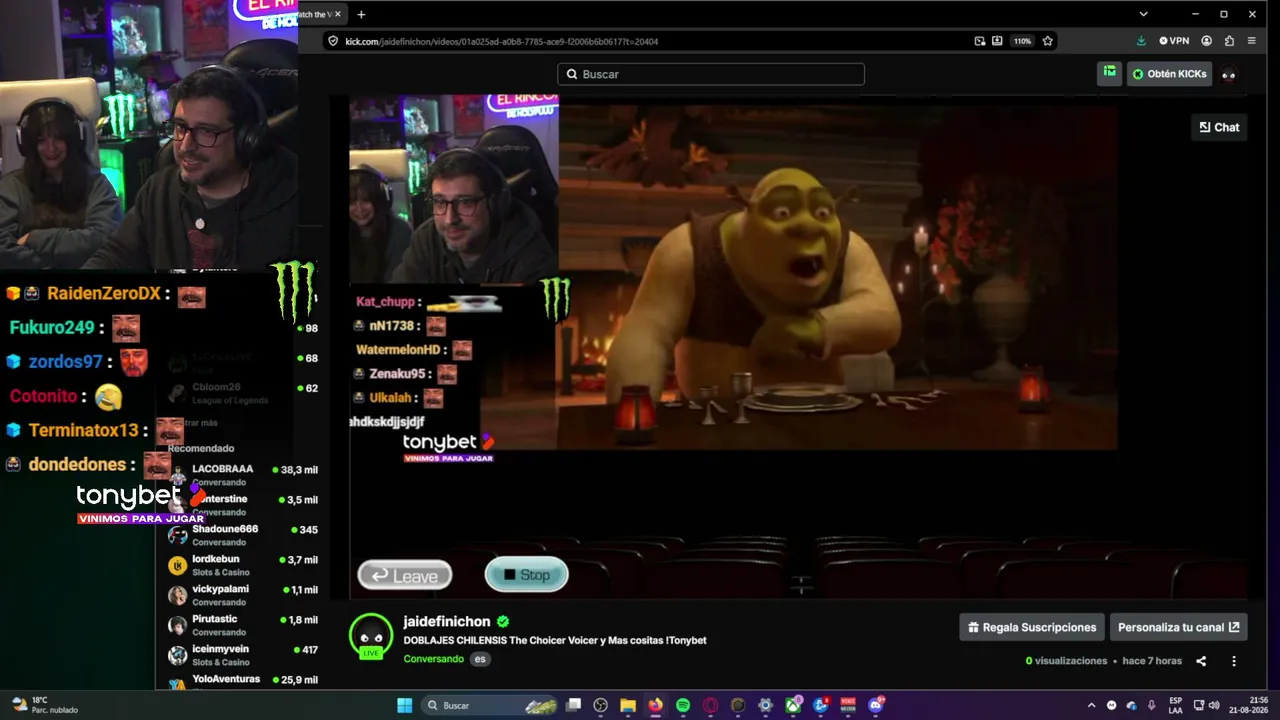Viewport: 1280px width, 720px height.
Task: Click the Obtén KICKs button
Action: pyautogui.click(x=1169, y=74)
